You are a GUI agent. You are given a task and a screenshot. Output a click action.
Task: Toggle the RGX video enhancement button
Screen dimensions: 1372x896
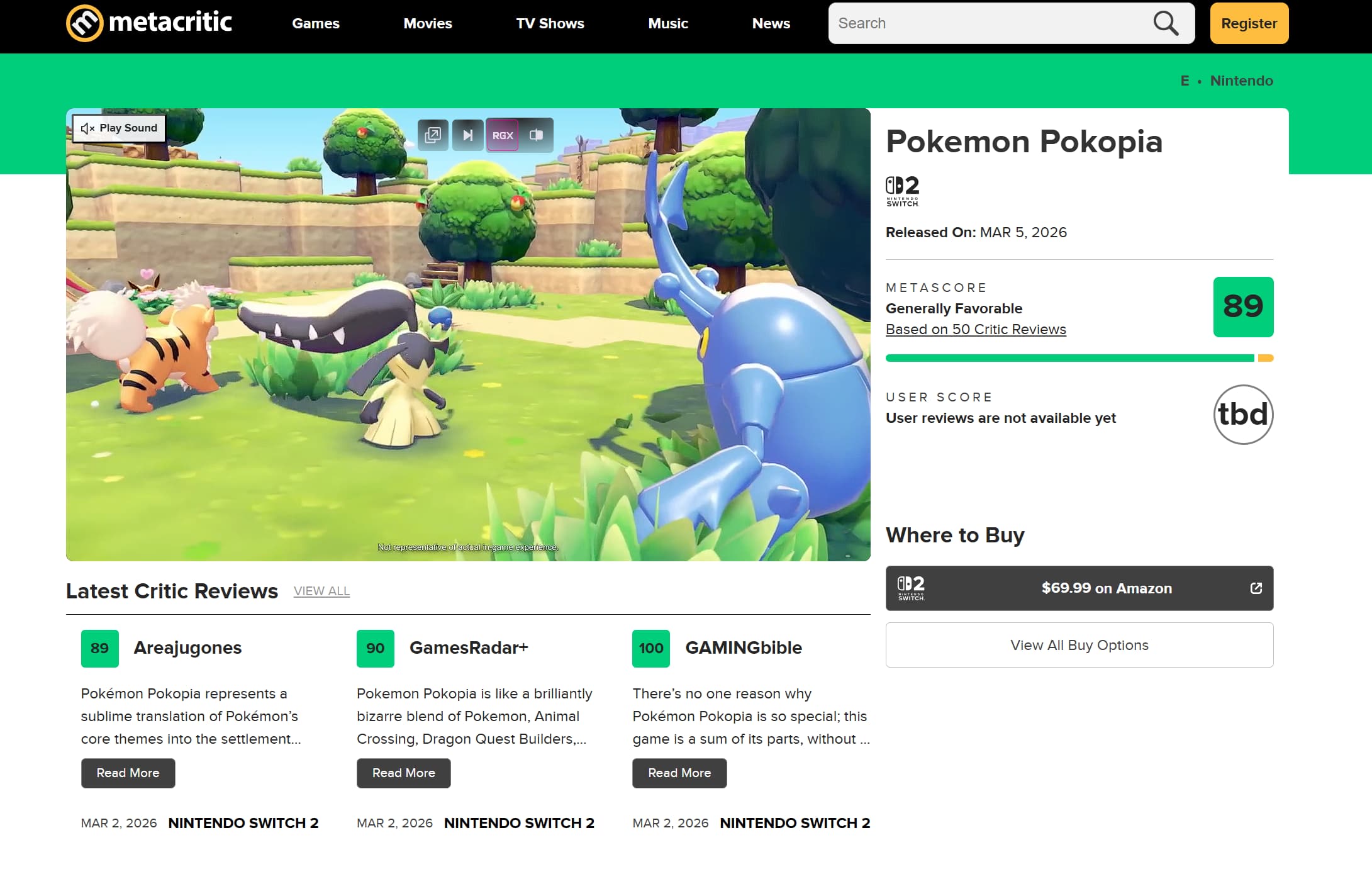pos(502,135)
